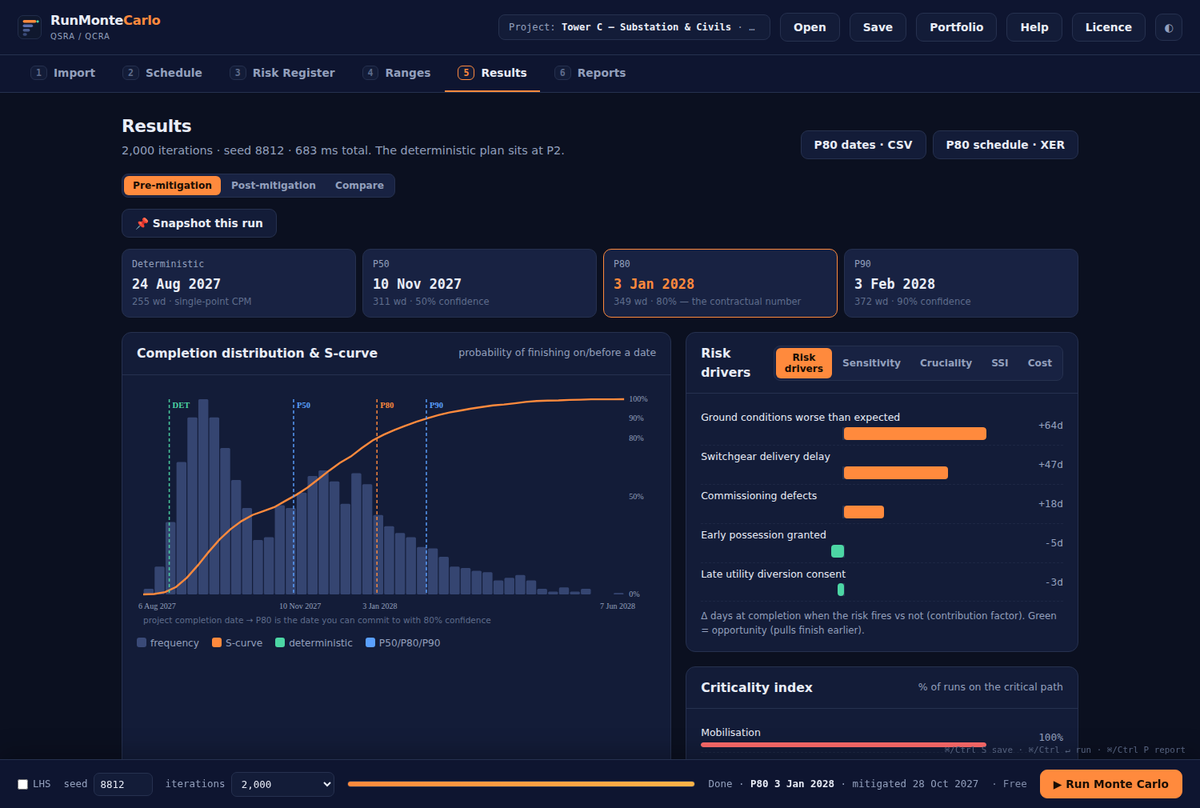Open the Ranges tab
1200x808 pixels.
coord(396,73)
